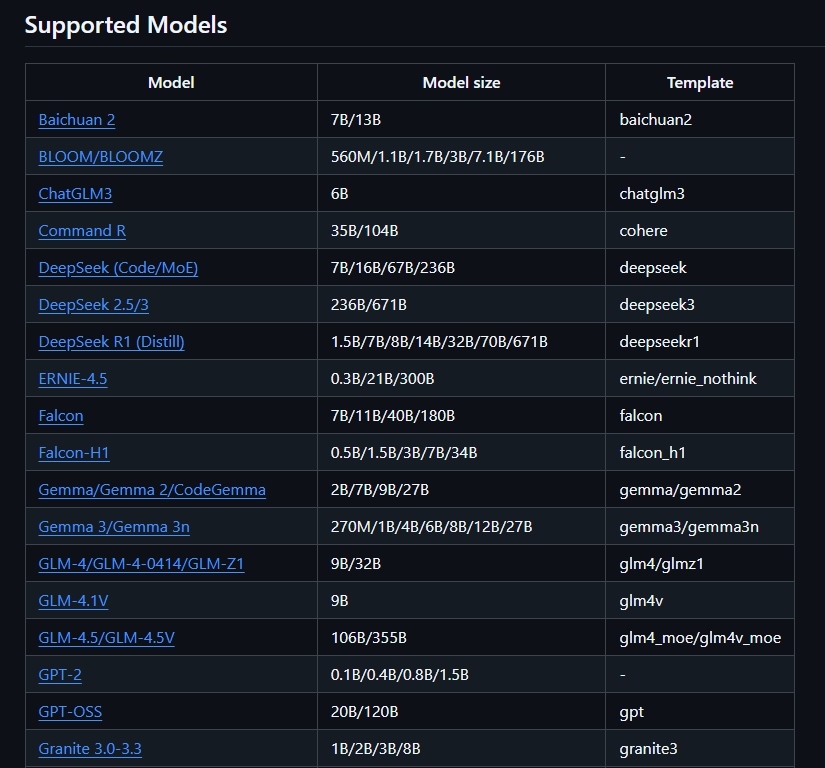Screen dimensions: 825x768
Task: Select the 1B/2B/3B/8B size cell
Action: click(x=461, y=748)
